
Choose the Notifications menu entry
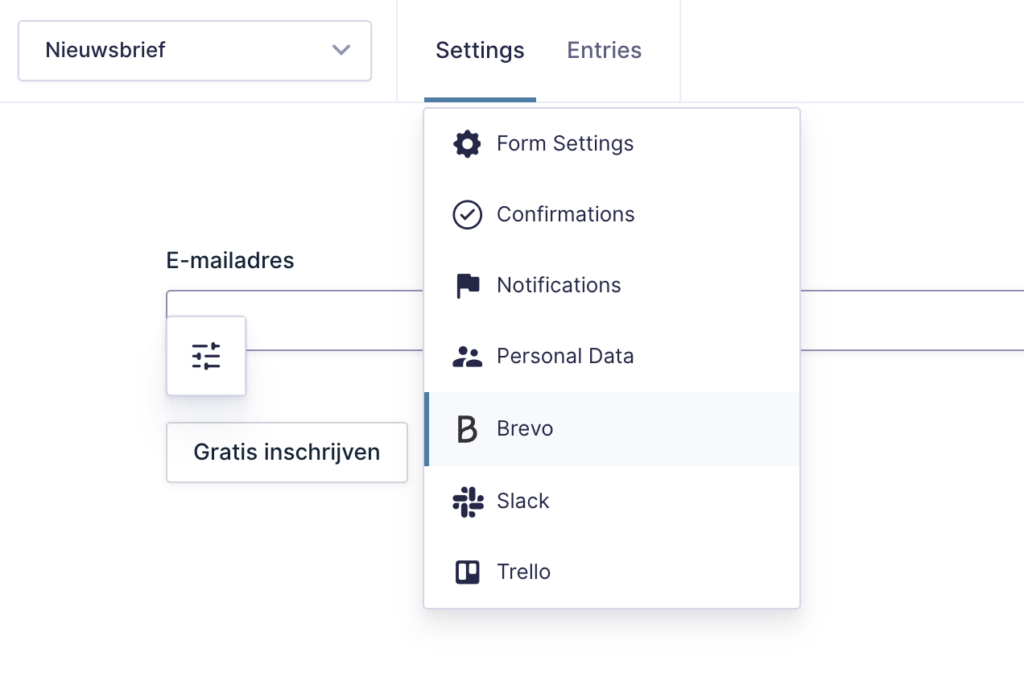tap(558, 286)
